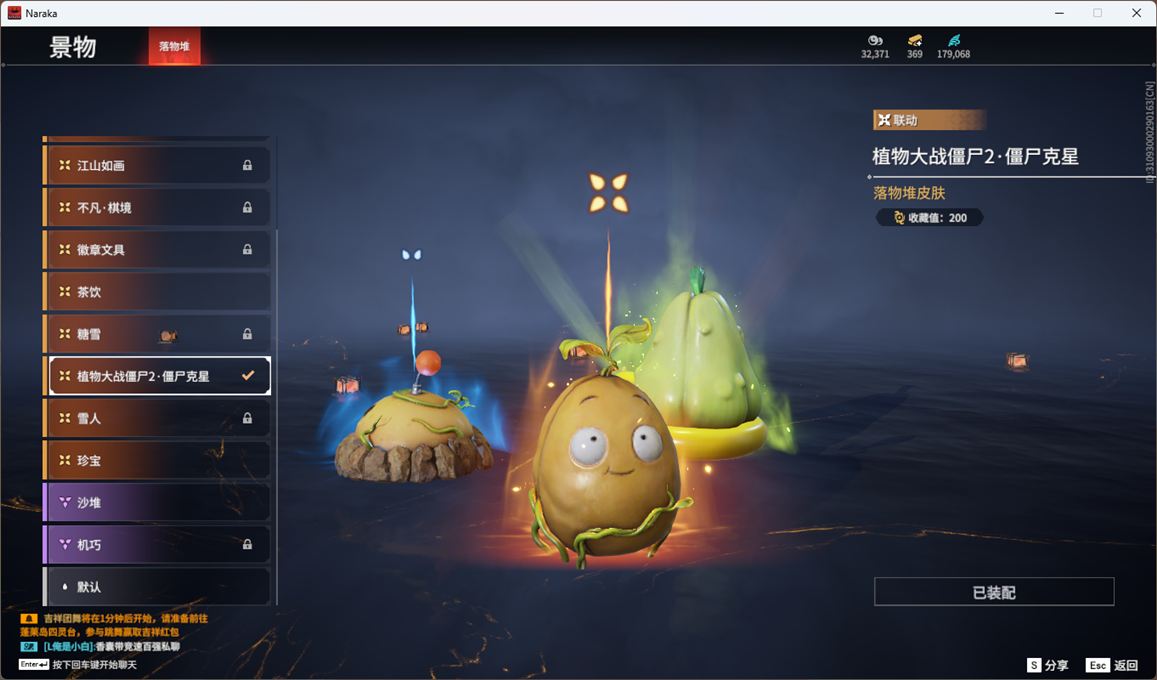Image resolution: width=1157 pixels, height=680 pixels.
Task: Open the 落物堆 tab
Action: tap(174, 46)
